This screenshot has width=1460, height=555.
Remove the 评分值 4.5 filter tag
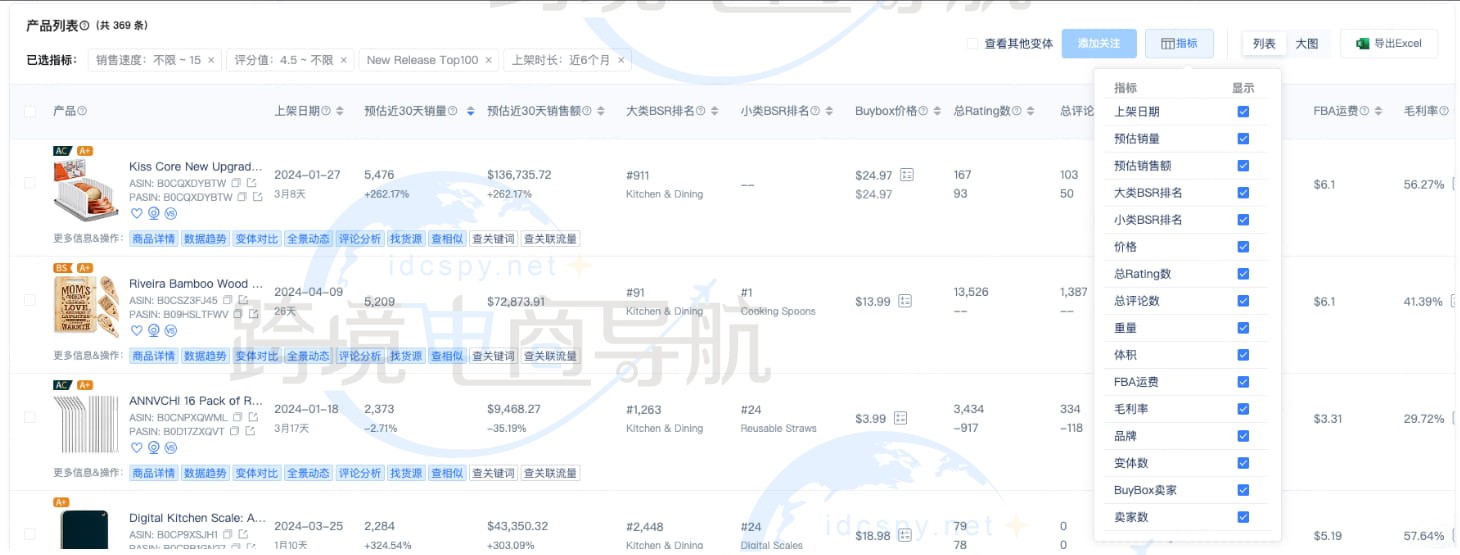point(343,60)
